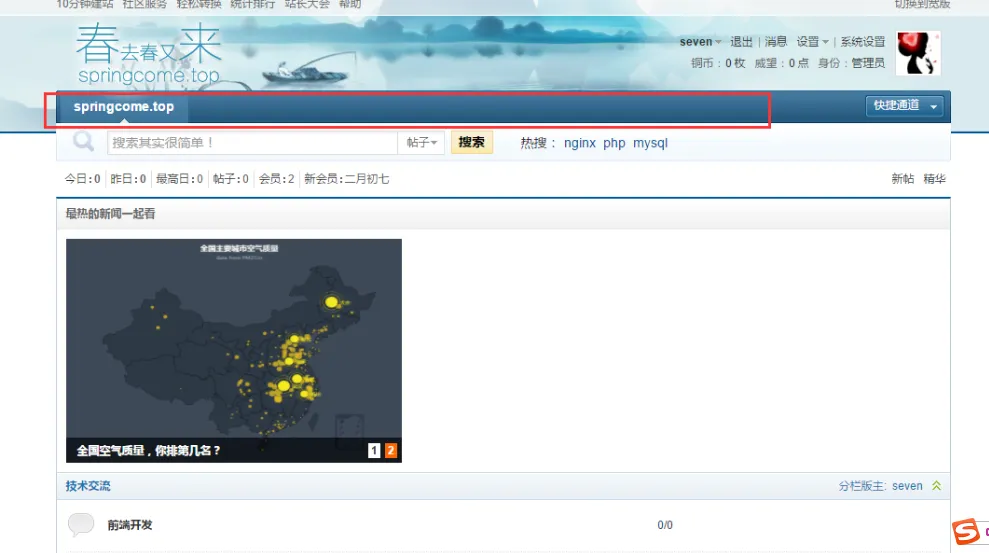Click the 退出 logout link
Screen dimensions: 989x553
pos(741,42)
